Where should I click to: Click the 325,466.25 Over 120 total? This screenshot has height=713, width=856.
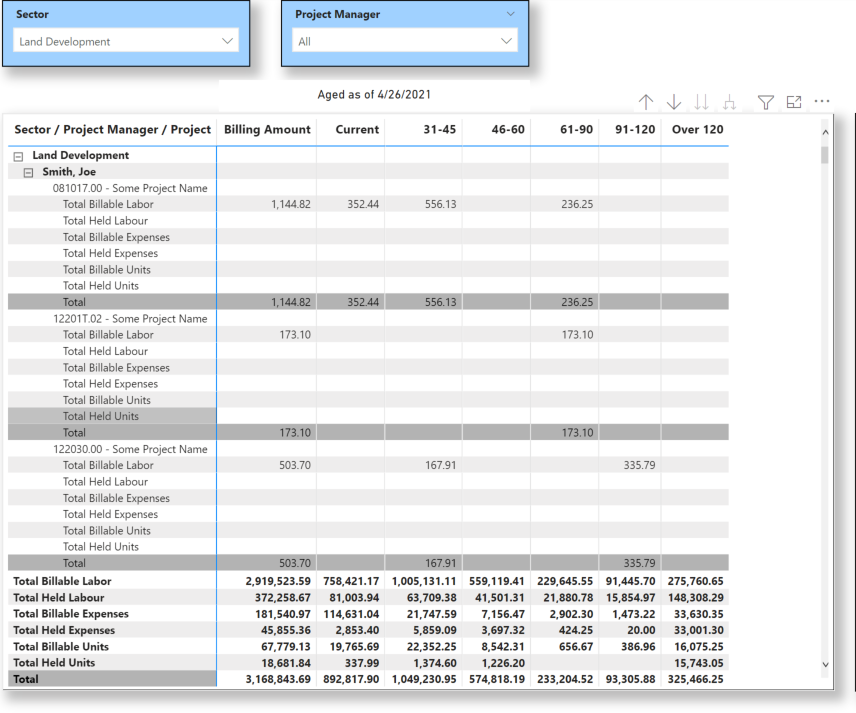pos(695,679)
